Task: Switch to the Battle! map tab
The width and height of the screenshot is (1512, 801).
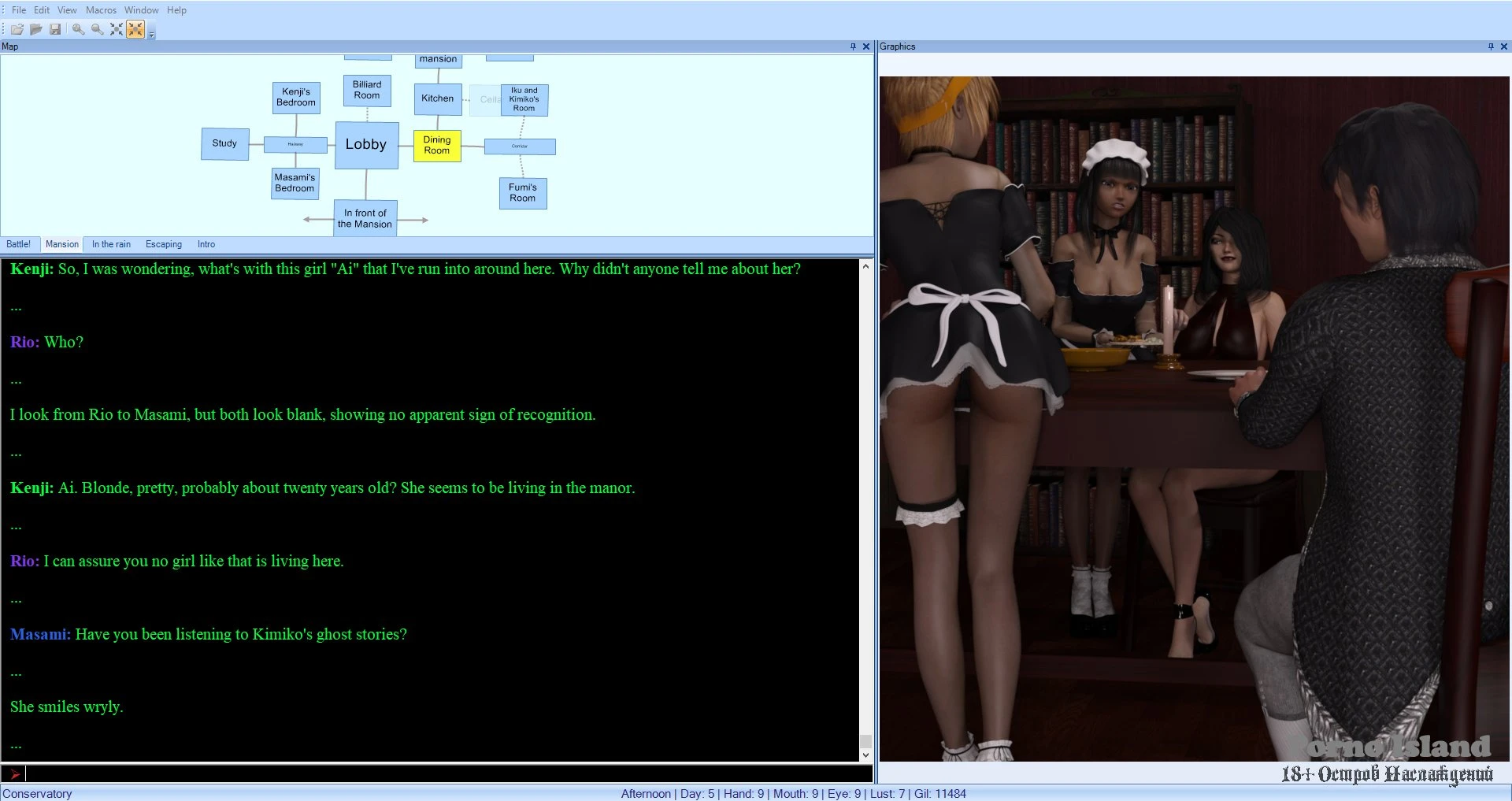Action: 19,244
